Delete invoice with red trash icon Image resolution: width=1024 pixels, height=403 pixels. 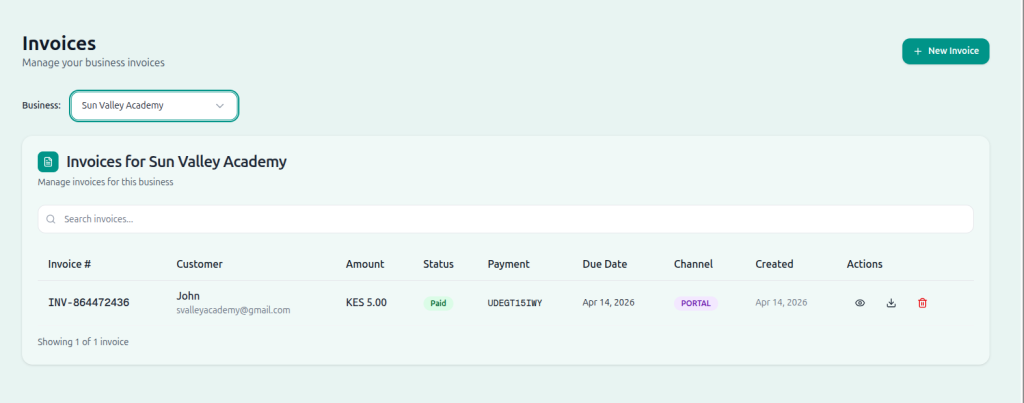pos(922,303)
